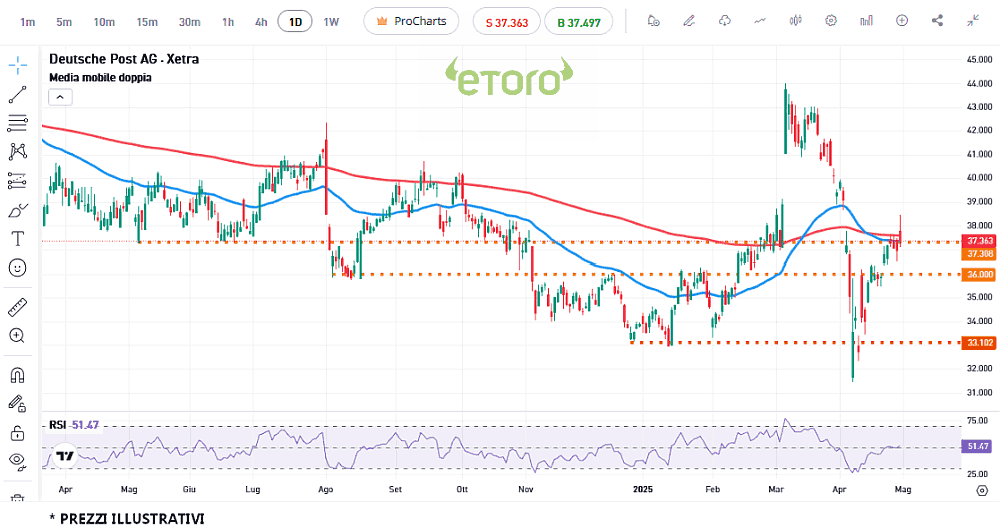Select the brush drawing tool
This screenshot has height=528, width=1000.
pos(18,210)
